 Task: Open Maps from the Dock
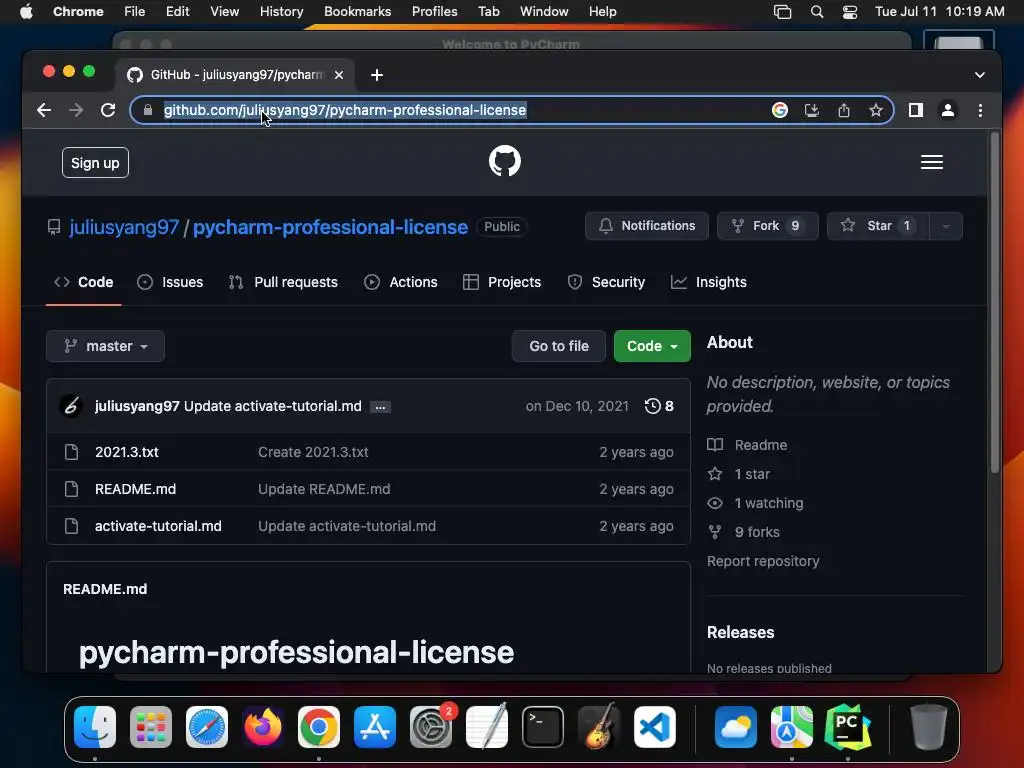pos(792,727)
